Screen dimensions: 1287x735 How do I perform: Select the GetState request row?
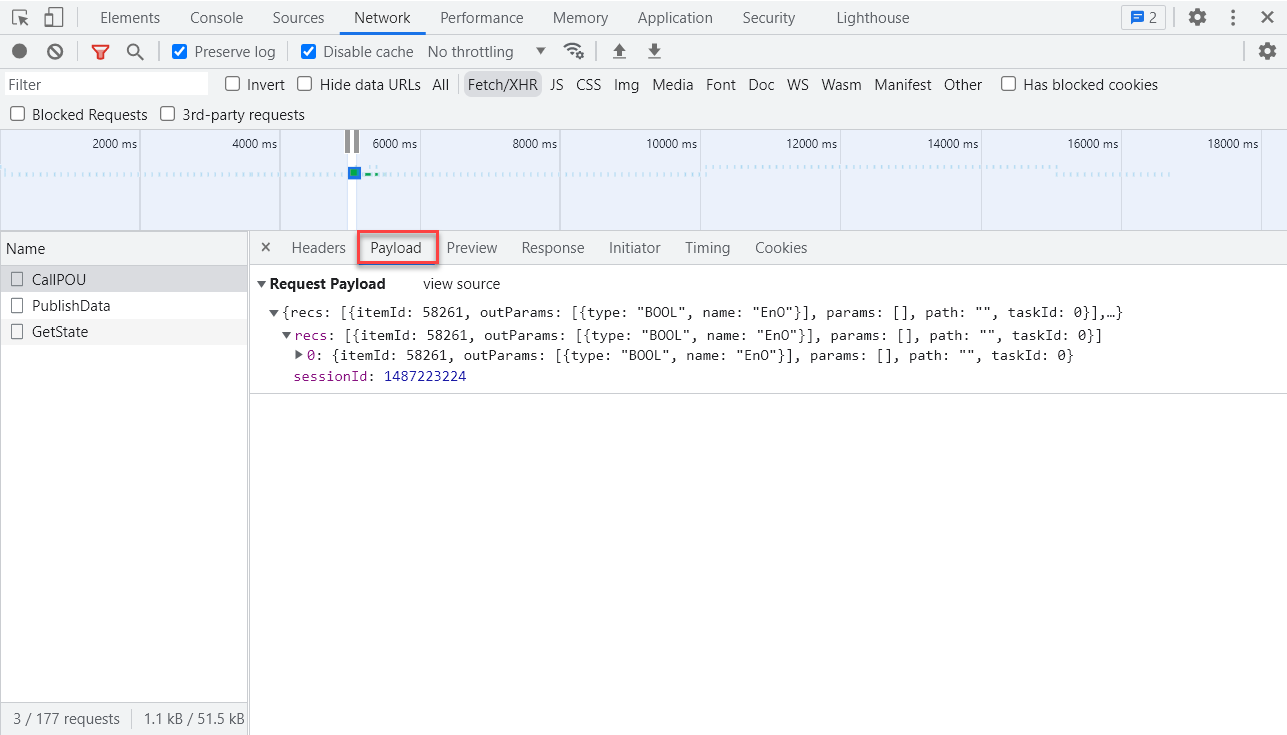coord(124,332)
